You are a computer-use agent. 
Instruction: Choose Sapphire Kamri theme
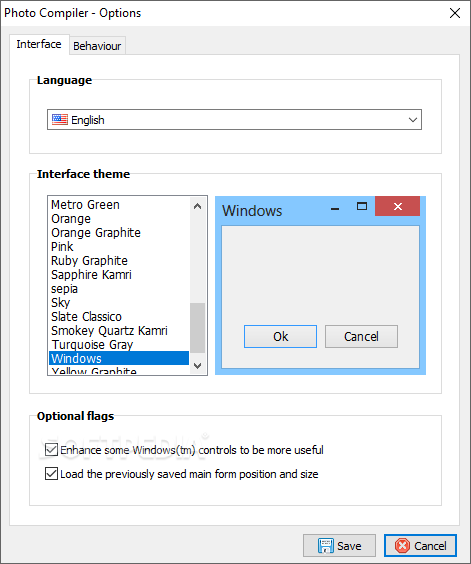coord(119,275)
